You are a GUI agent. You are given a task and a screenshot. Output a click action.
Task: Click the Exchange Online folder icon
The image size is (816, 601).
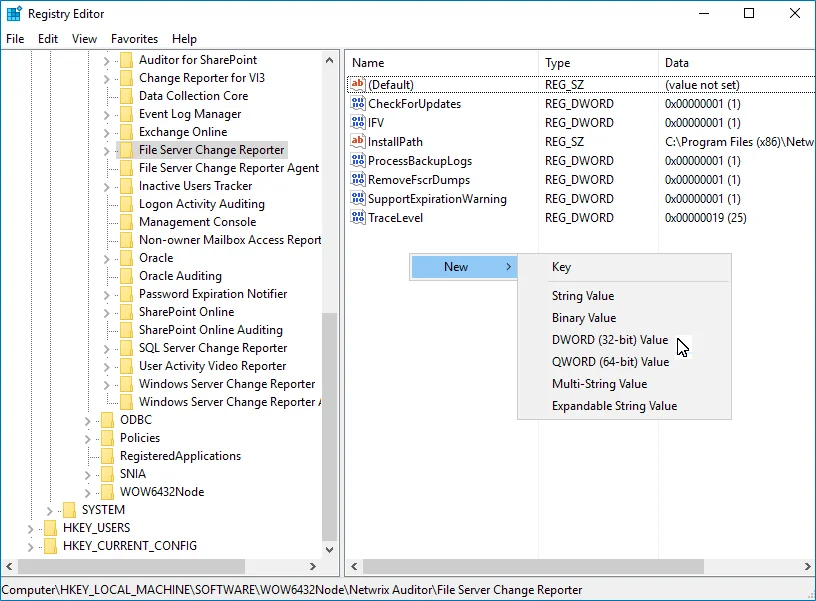click(126, 132)
